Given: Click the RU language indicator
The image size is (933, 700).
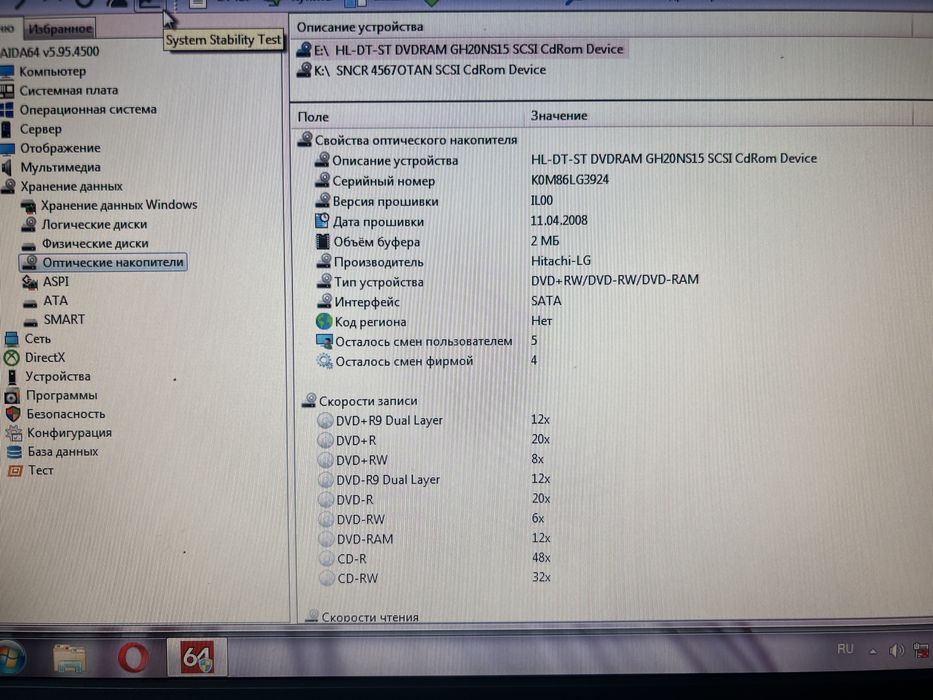Looking at the screenshot, I should click(845, 649).
